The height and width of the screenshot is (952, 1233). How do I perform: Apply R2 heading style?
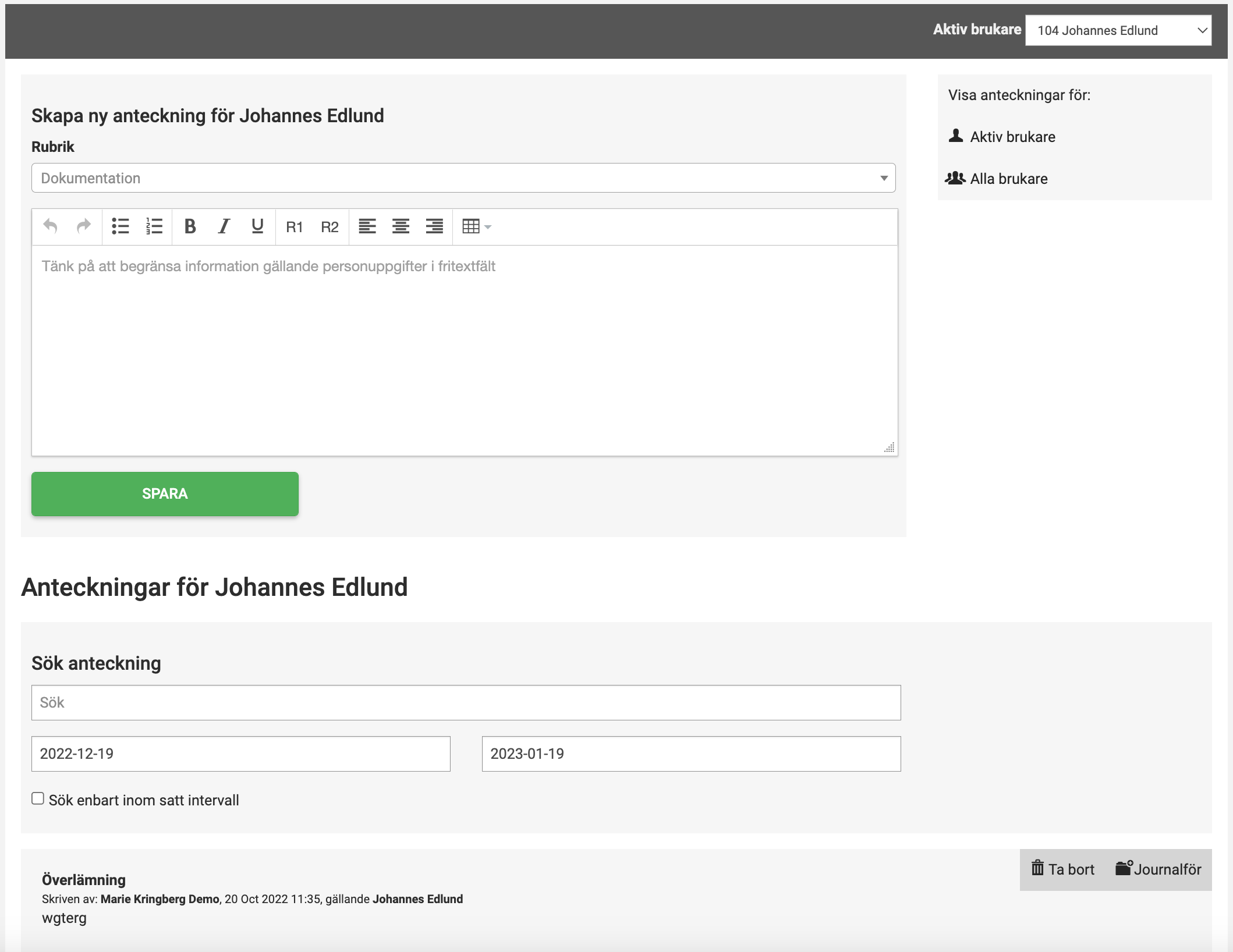(x=329, y=227)
